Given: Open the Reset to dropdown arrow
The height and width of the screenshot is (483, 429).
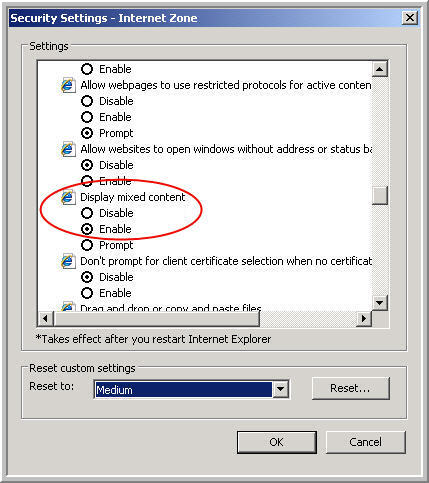Looking at the screenshot, I should (x=280, y=389).
